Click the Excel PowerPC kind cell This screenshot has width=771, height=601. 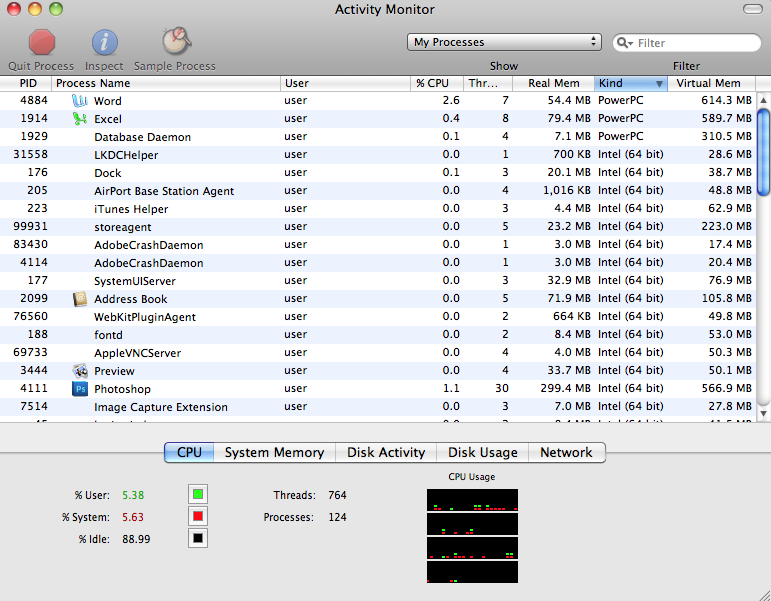point(621,119)
